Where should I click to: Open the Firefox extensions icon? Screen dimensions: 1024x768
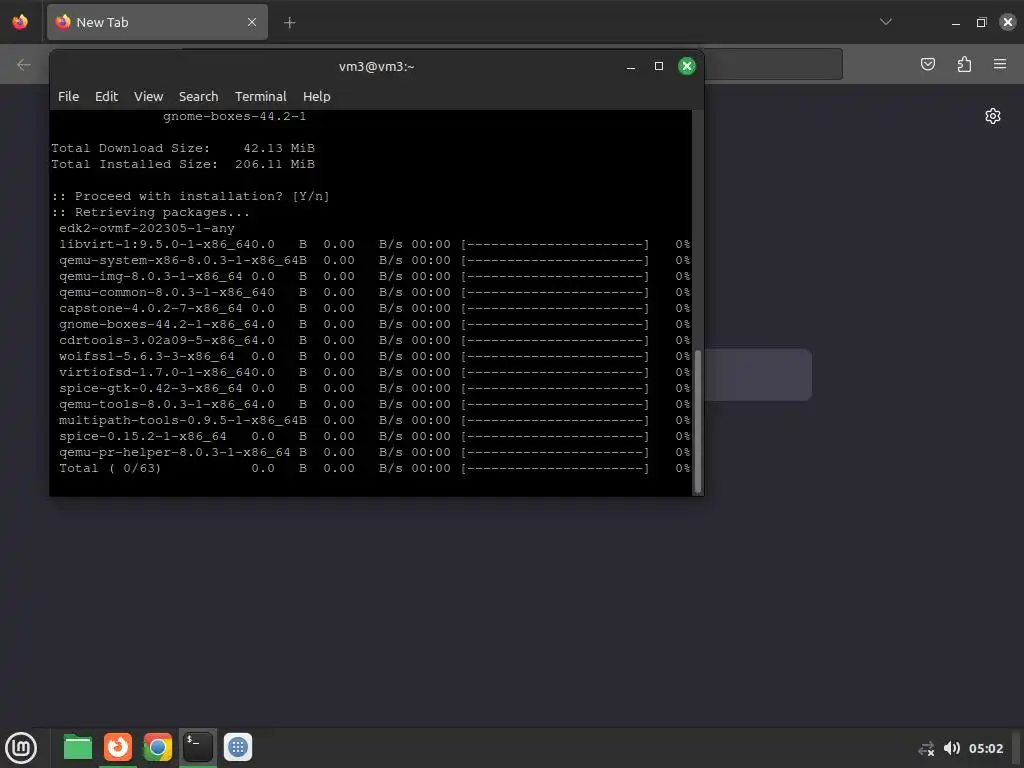pyautogui.click(x=964, y=64)
